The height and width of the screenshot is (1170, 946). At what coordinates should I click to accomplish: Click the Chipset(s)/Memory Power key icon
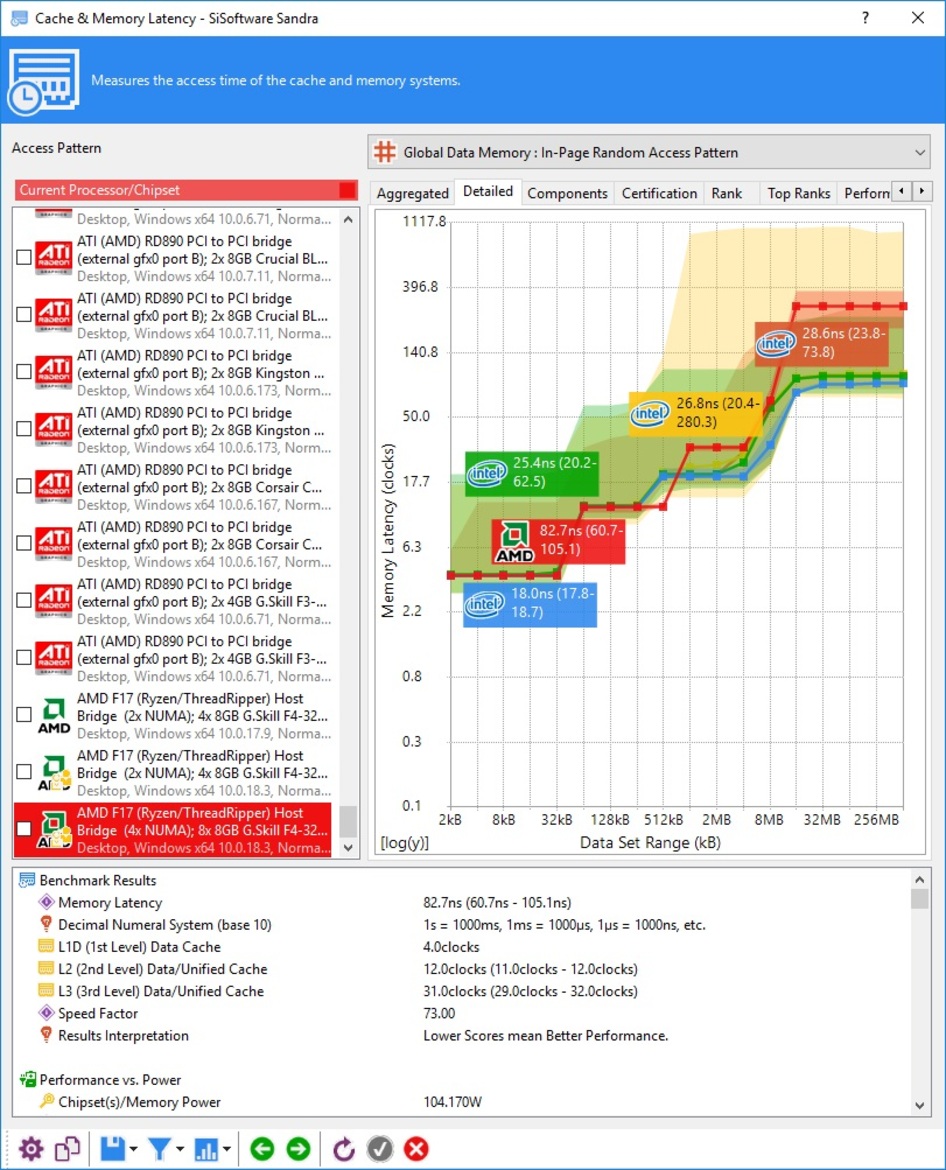click(x=46, y=1102)
